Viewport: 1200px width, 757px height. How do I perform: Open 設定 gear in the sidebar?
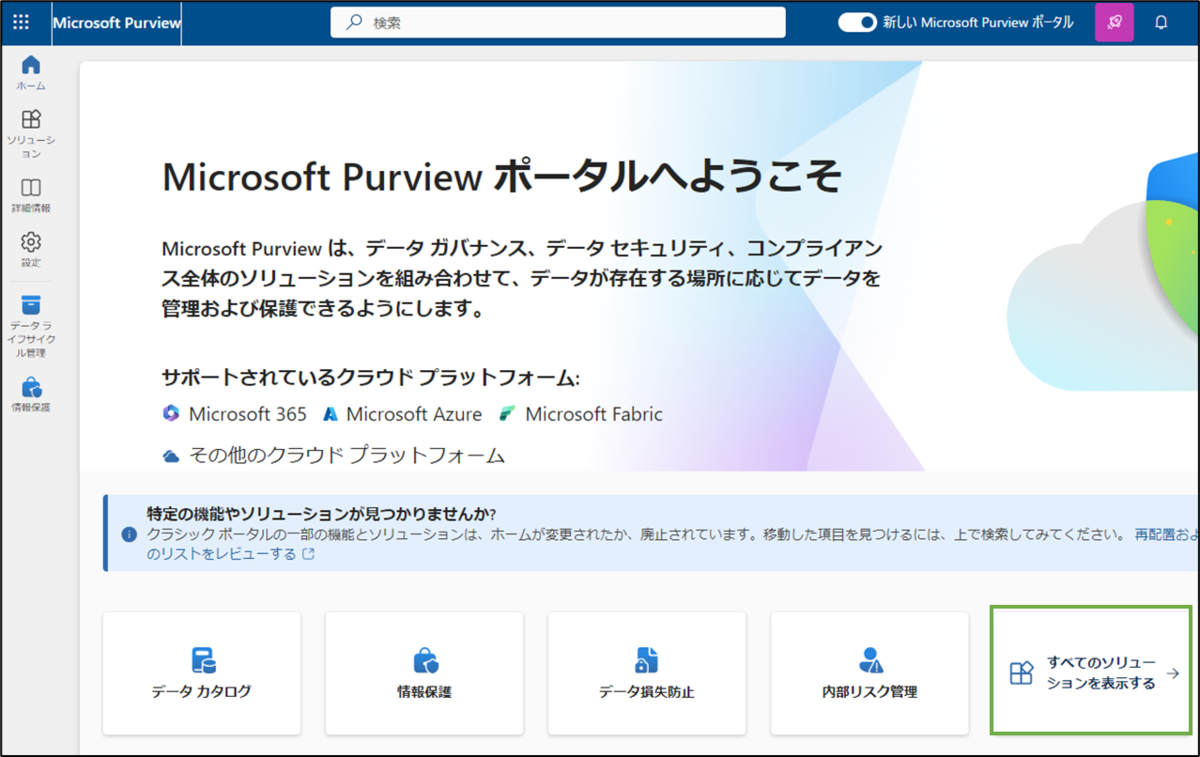click(x=31, y=249)
